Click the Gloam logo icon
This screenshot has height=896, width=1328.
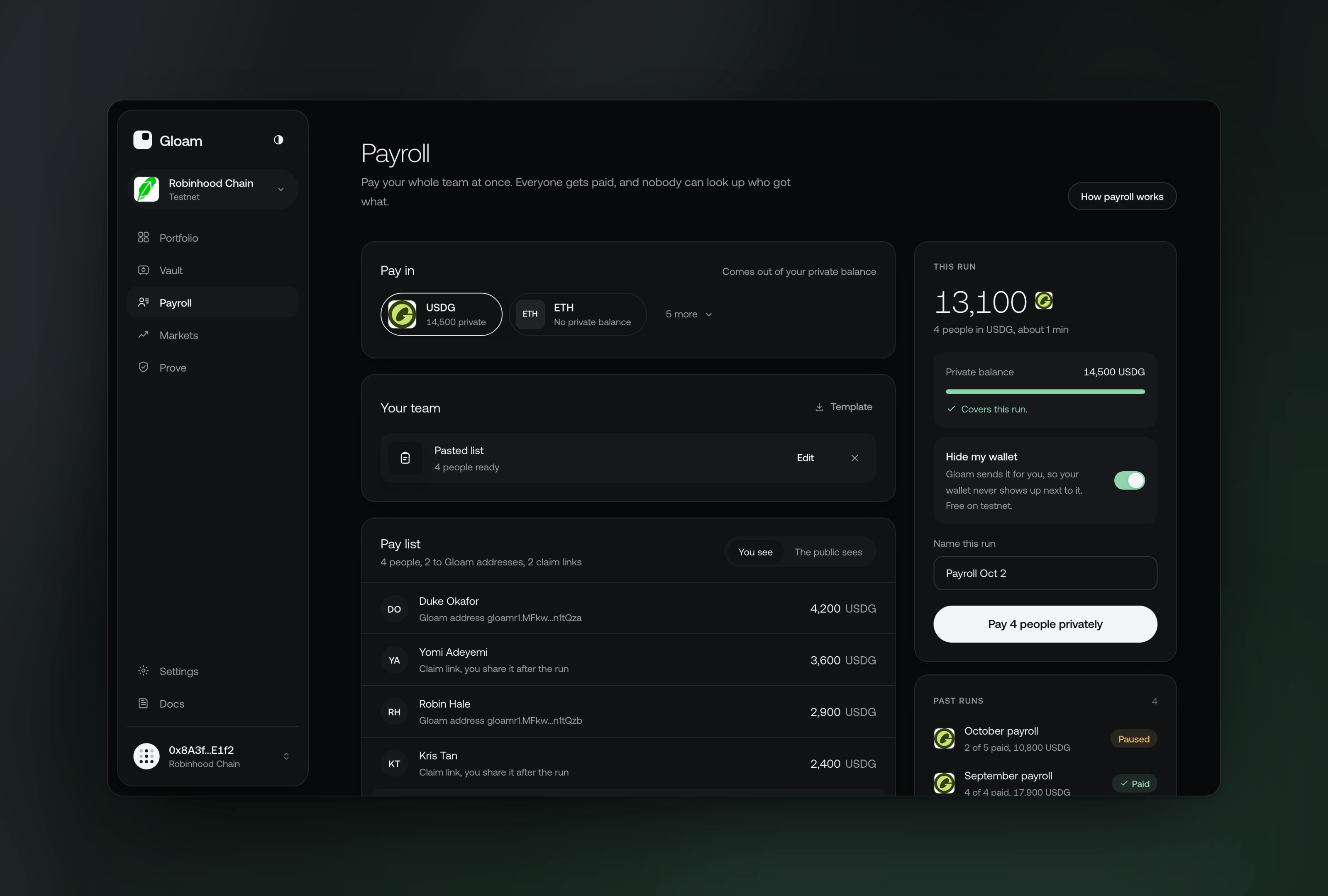click(142, 140)
